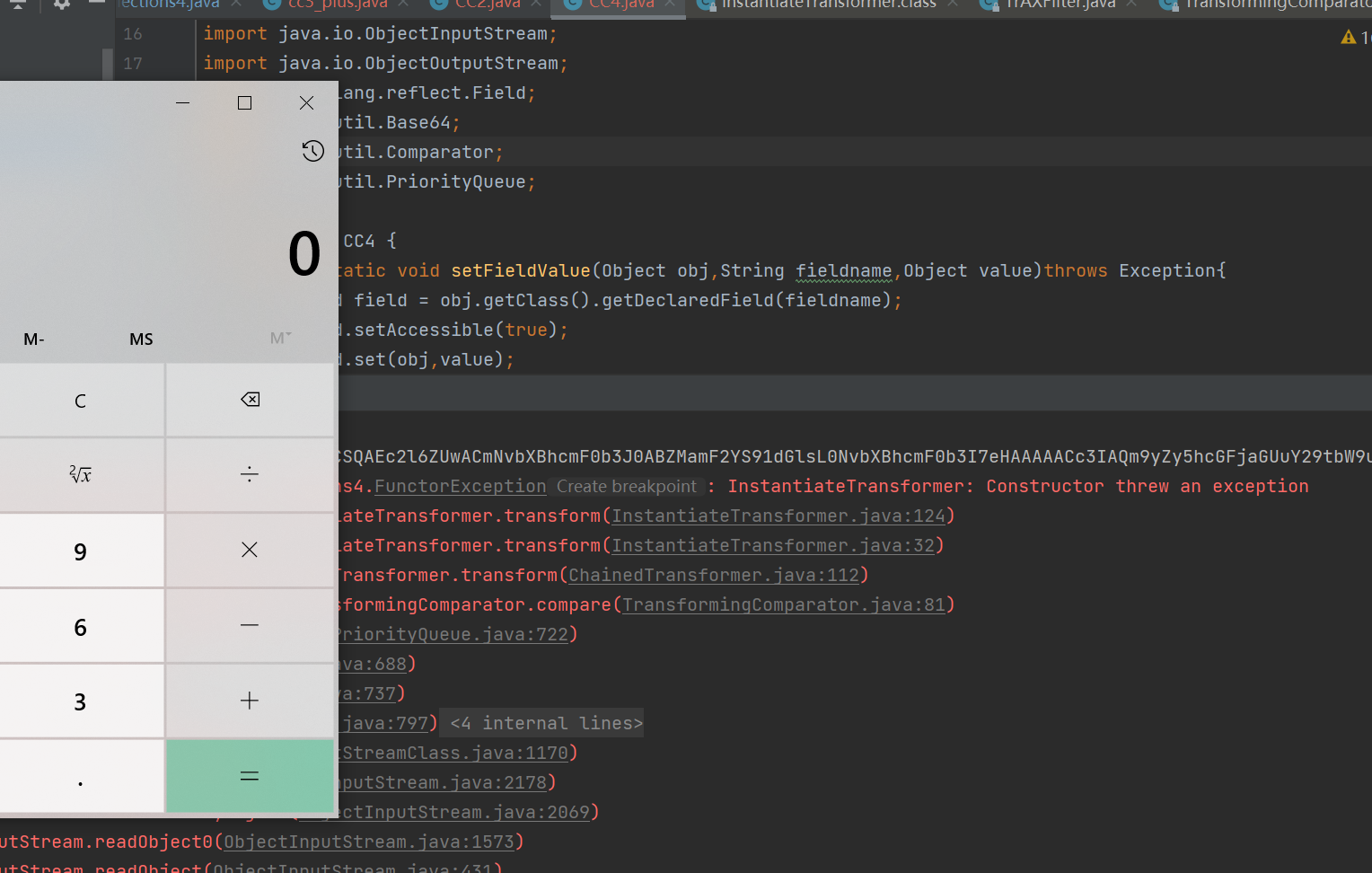
Task: Close the InstantiateTransformer.class tab
Action: click(952, 4)
